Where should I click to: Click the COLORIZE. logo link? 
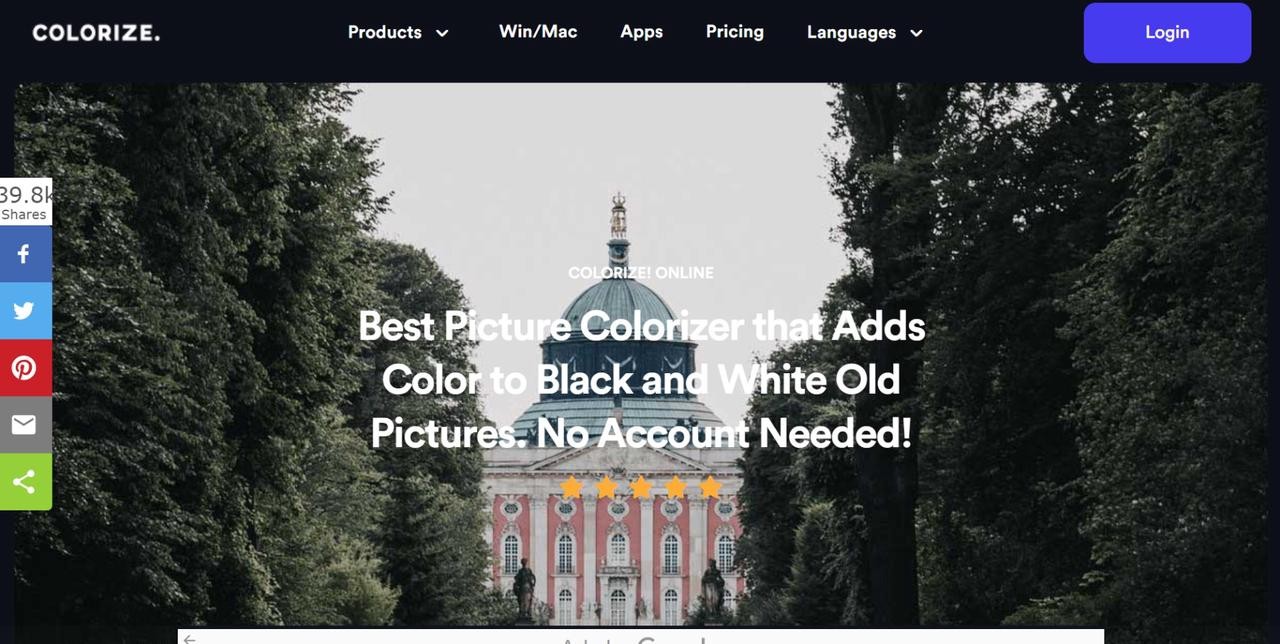pyautogui.click(x=96, y=32)
